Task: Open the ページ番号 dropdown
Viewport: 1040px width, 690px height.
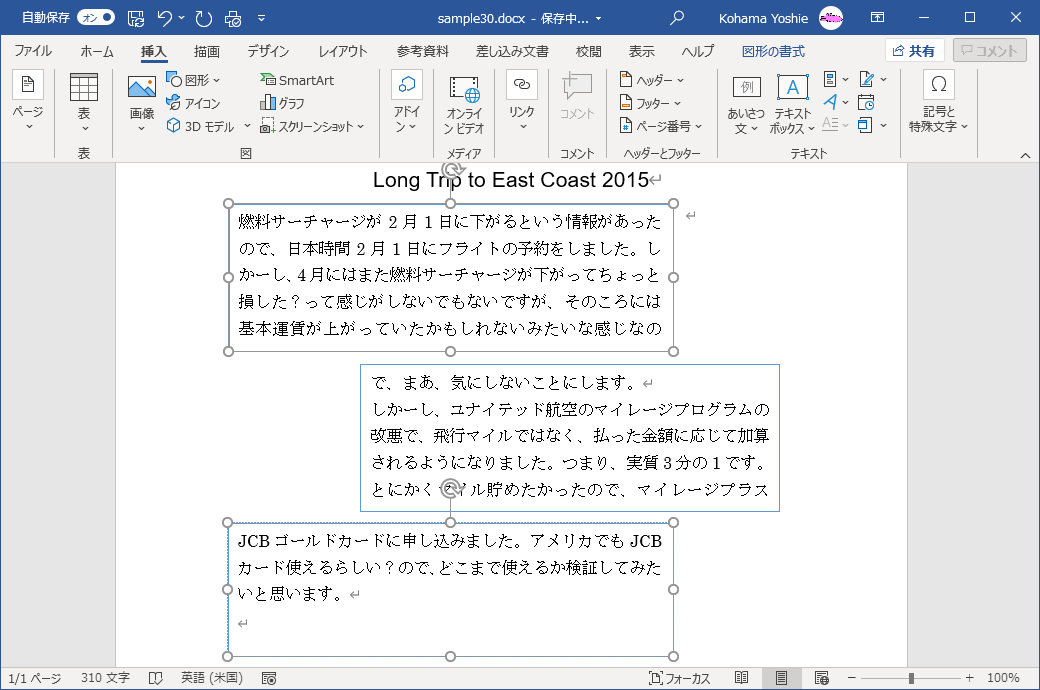Action: [661, 126]
